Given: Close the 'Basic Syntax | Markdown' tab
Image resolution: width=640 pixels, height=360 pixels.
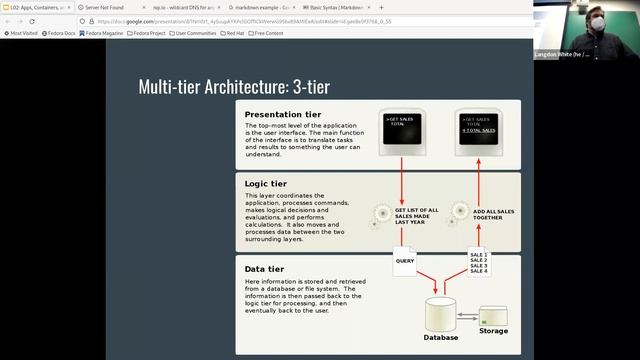Looking at the screenshot, I should (x=369, y=7).
